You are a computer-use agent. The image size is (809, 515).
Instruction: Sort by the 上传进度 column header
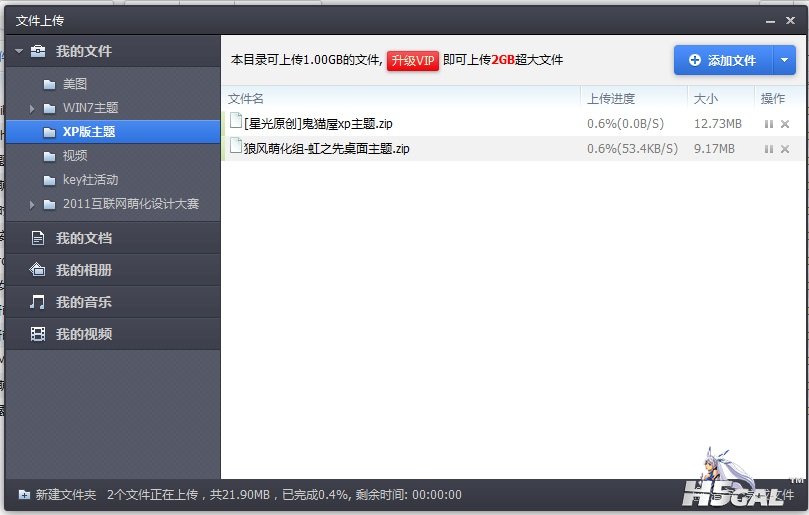(611, 98)
